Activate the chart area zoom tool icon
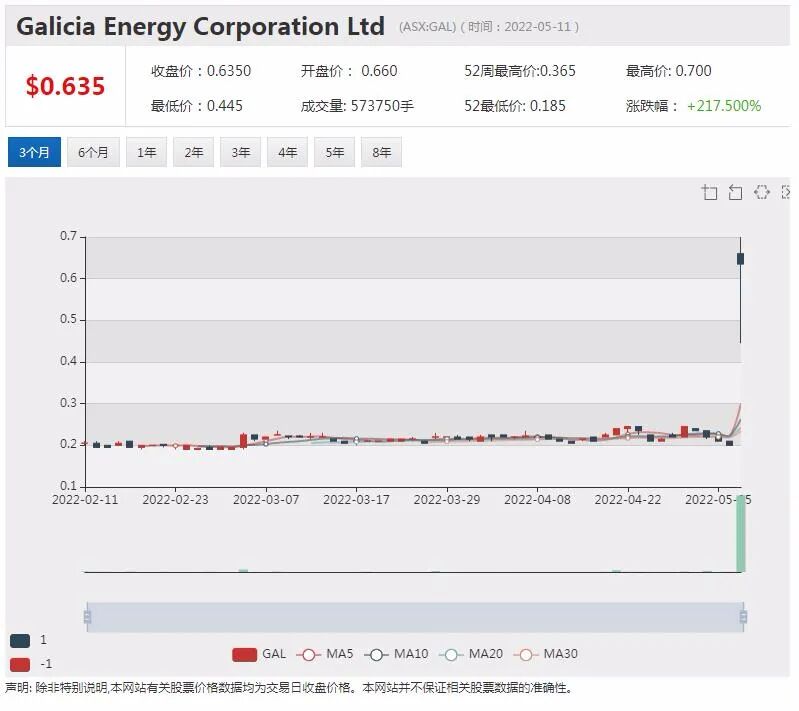The height and width of the screenshot is (711, 799). pyautogui.click(x=709, y=192)
